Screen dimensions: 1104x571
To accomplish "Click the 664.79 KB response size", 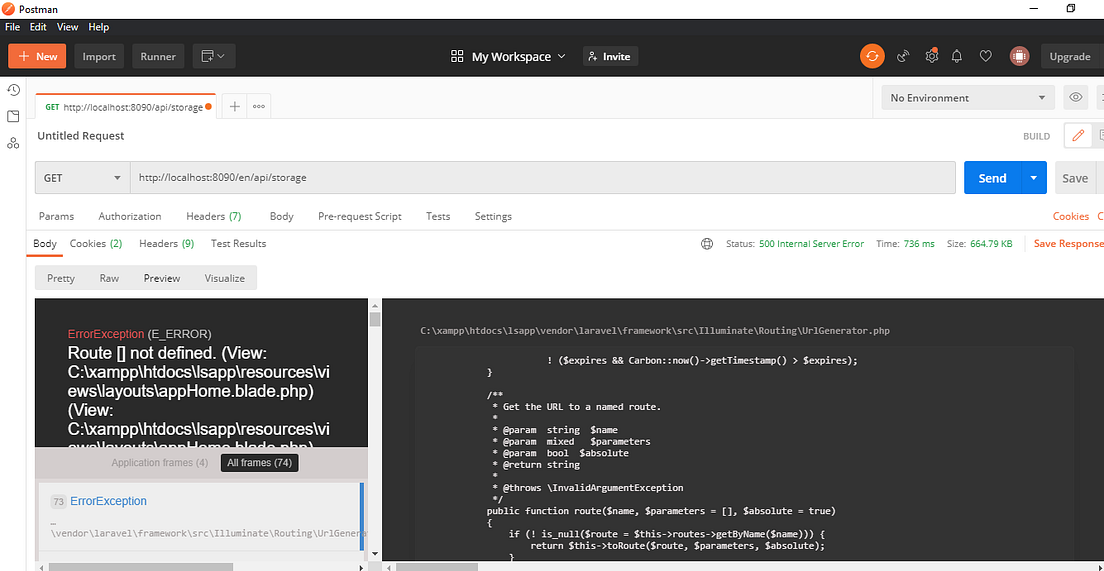I will tap(991, 244).
